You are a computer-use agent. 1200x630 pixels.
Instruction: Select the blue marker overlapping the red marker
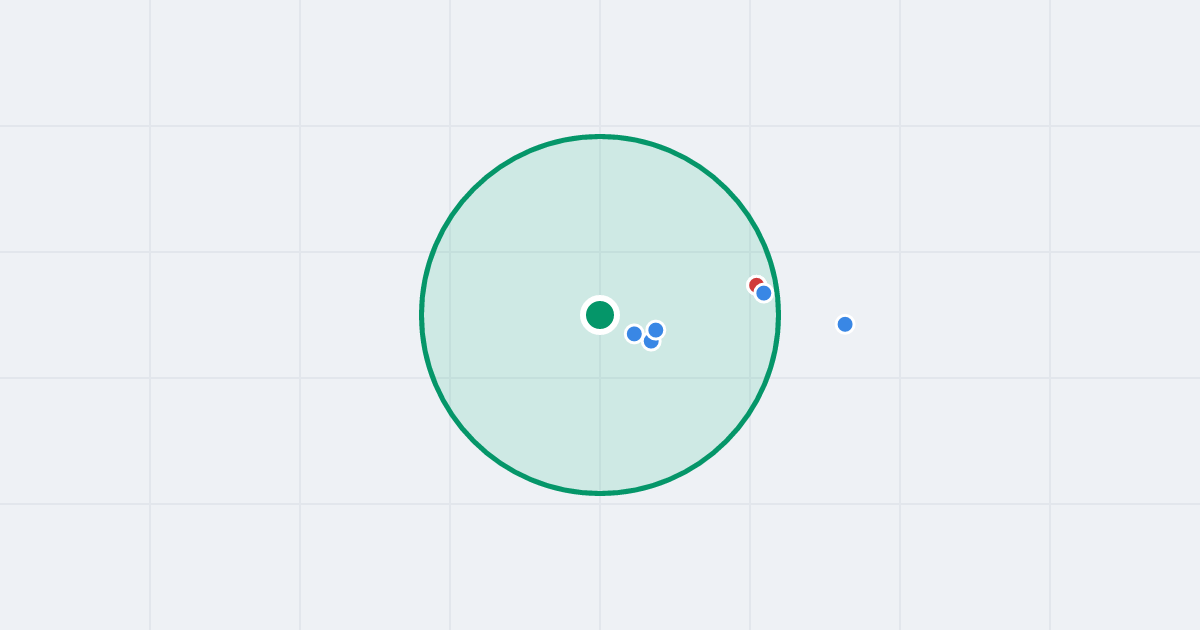764,293
